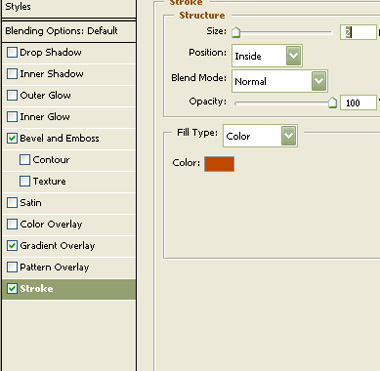Select the Pattern Overlay label
This screenshot has height=371, width=380.
(x=55, y=267)
